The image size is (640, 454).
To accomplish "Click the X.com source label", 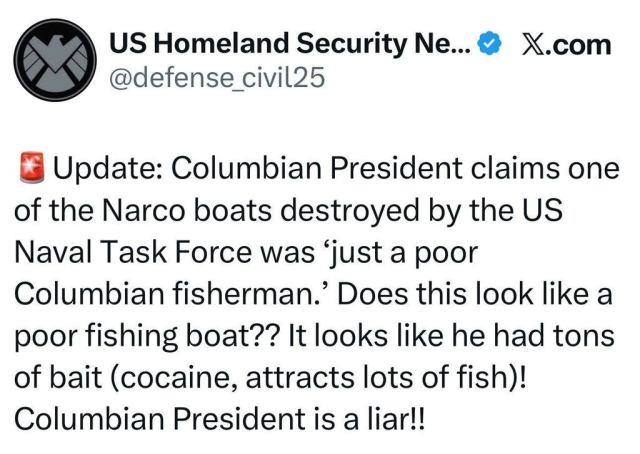I will pyautogui.click(x=565, y=44).
